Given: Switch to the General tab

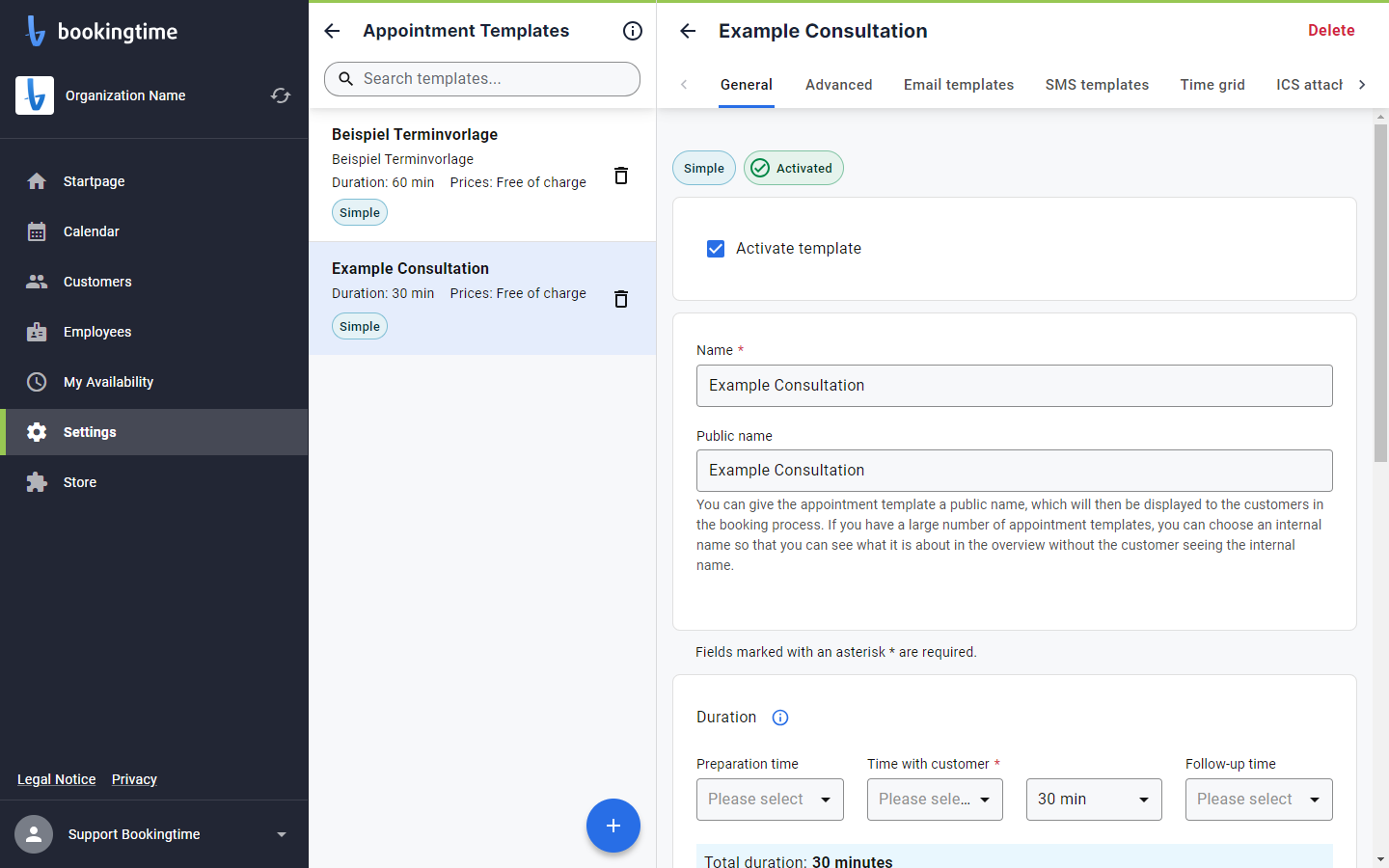Looking at the screenshot, I should tap(747, 85).
